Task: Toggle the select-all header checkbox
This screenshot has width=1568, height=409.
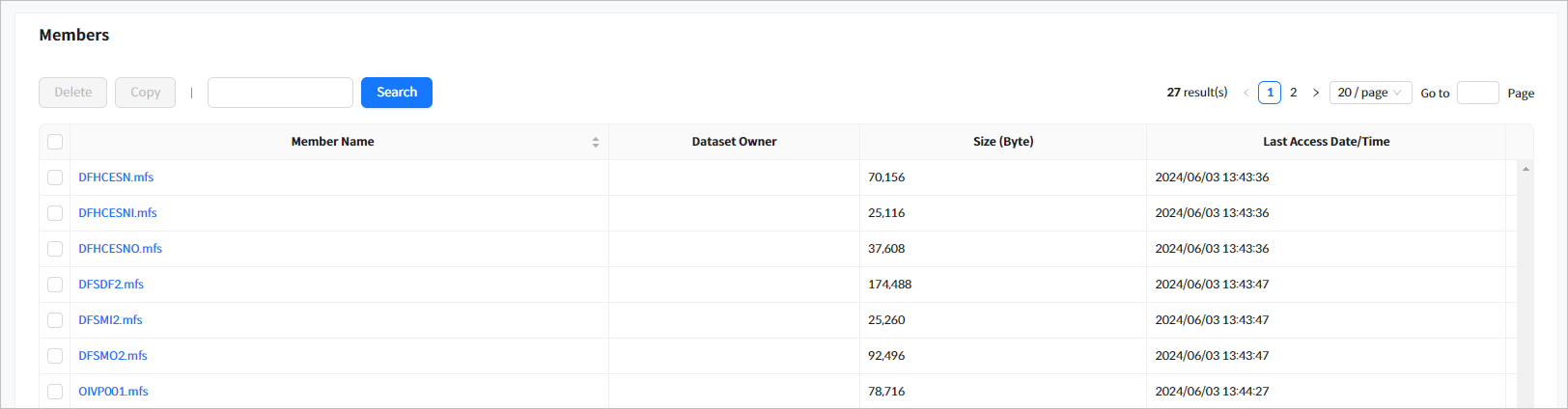Action: pyautogui.click(x=55, y=142)
